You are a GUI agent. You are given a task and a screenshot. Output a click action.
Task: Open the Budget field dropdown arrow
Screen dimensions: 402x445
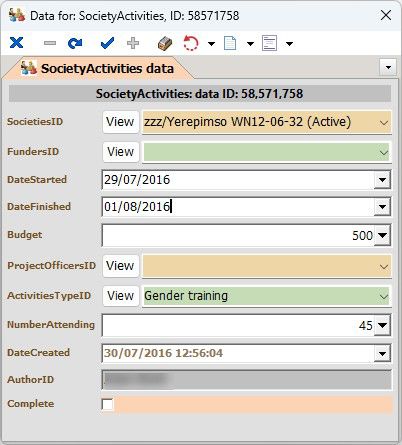382,235
